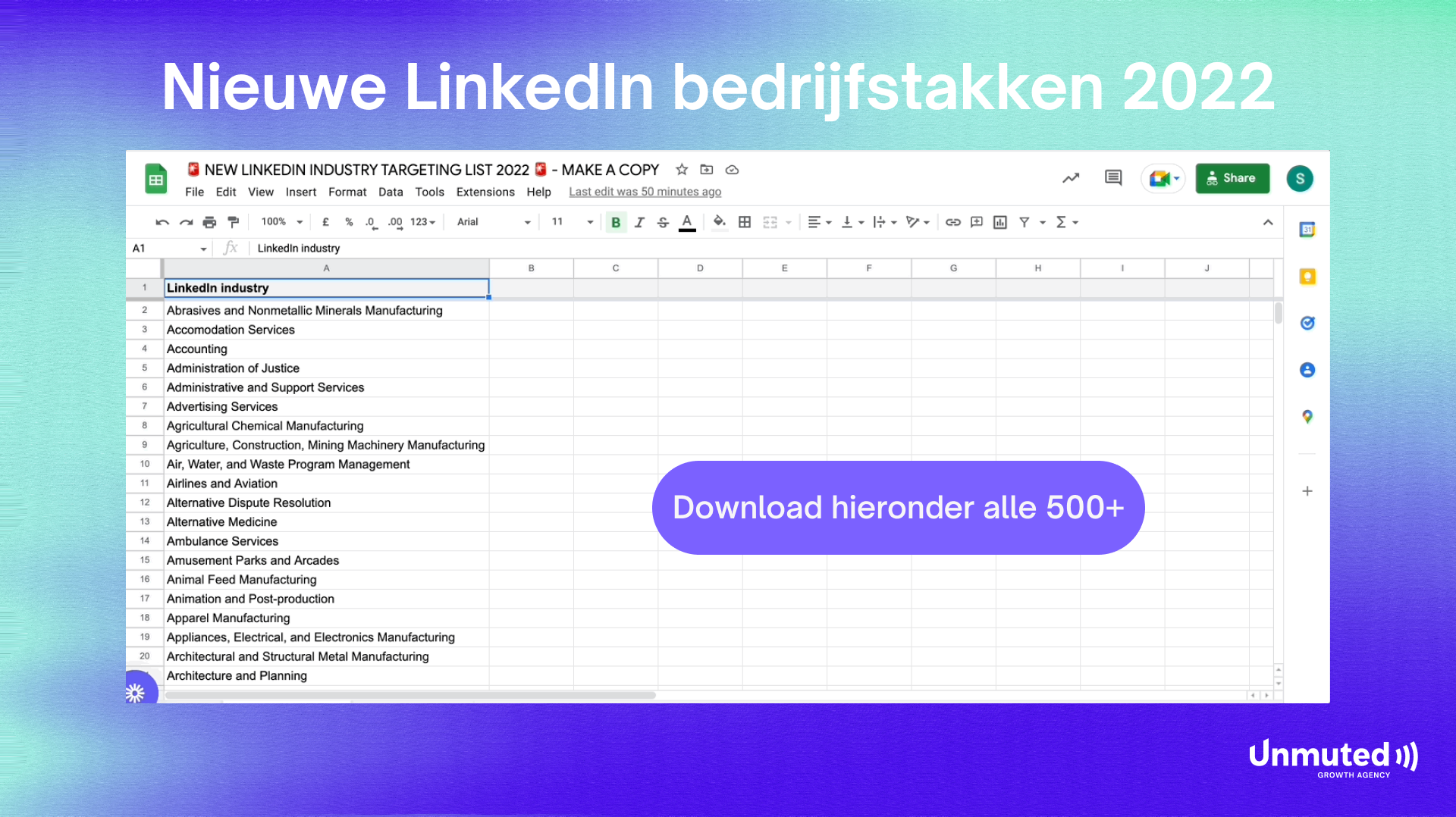This screenshot has height=817, width=1456.
Task: Open the Insert menu
Action: point(301,192)
